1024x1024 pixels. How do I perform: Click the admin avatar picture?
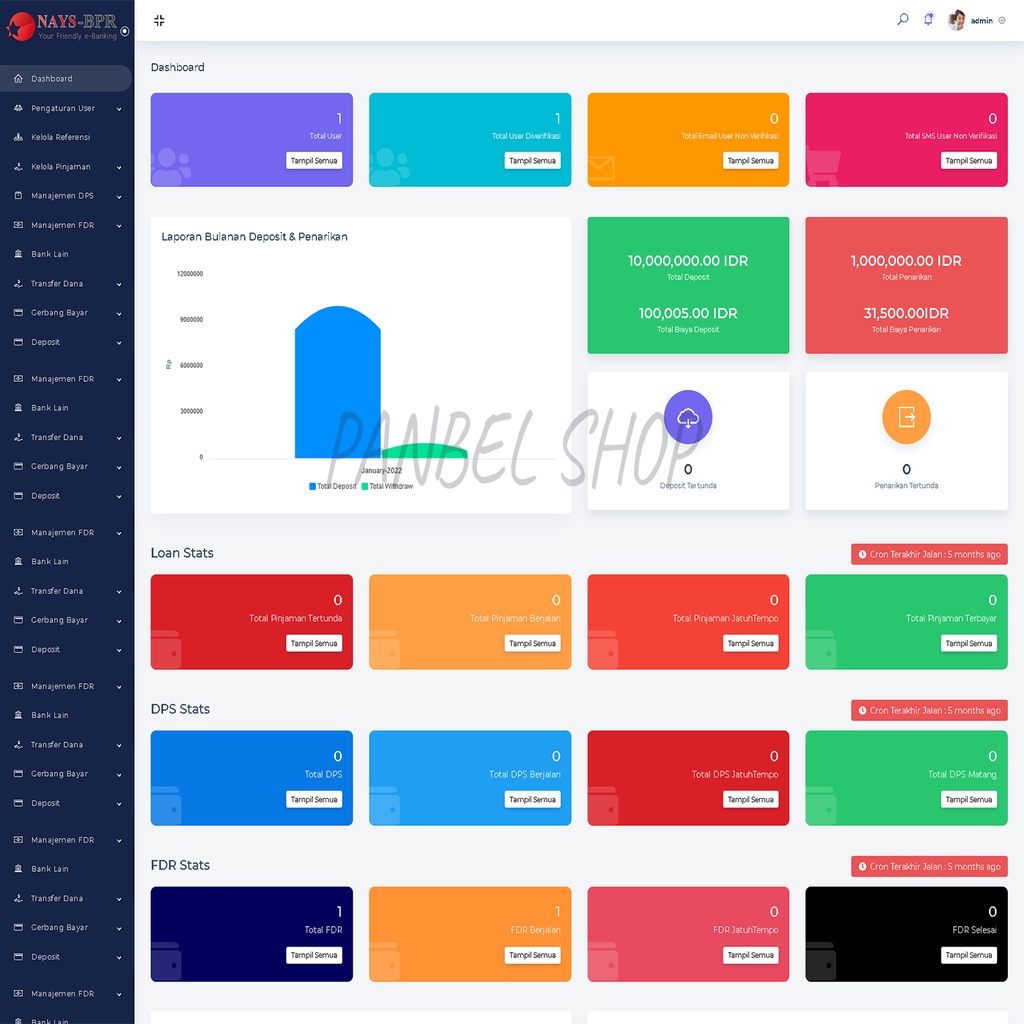coord(956,20)
